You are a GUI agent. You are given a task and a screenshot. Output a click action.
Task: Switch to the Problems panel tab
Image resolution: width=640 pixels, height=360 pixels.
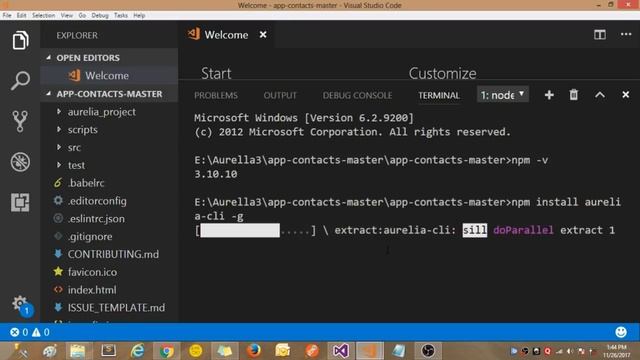point(216,96)
